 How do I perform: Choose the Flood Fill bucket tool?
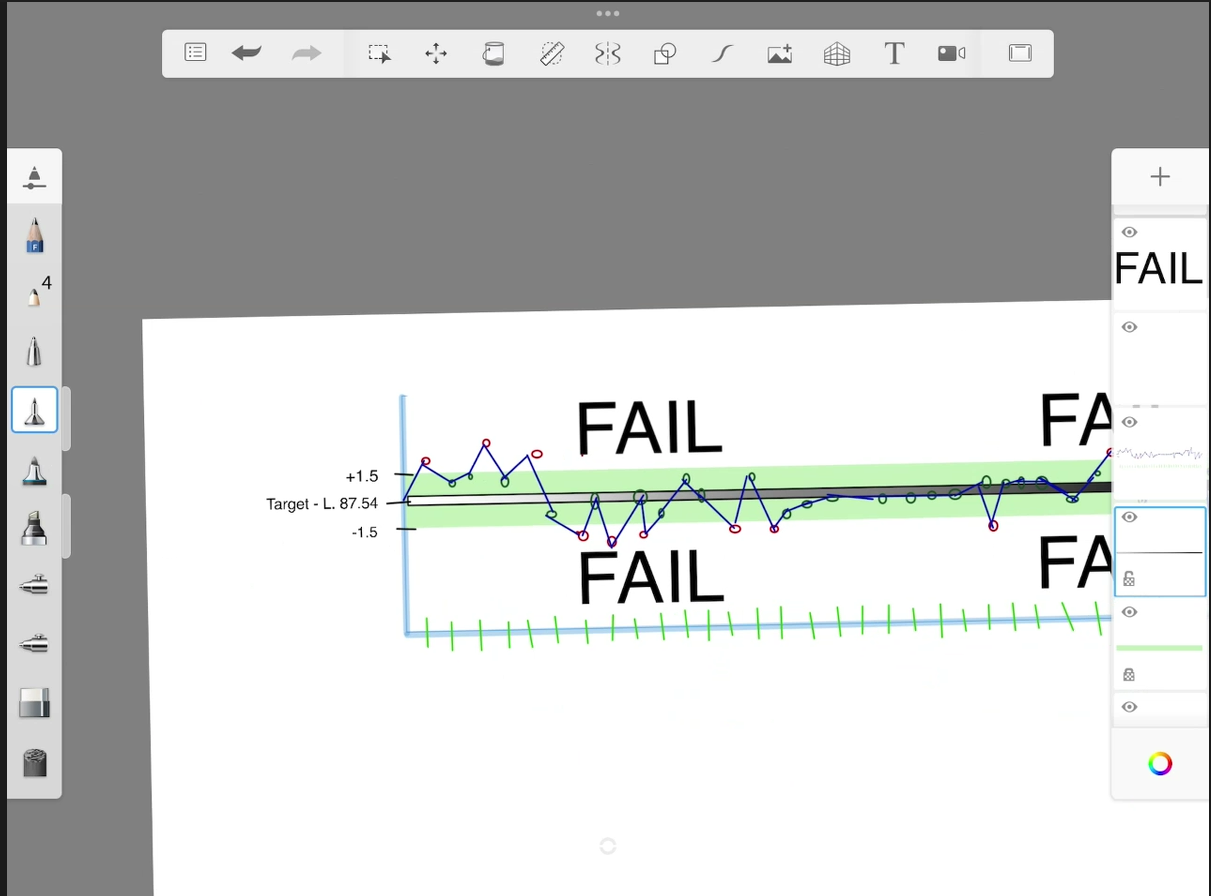tap(493, 54)
